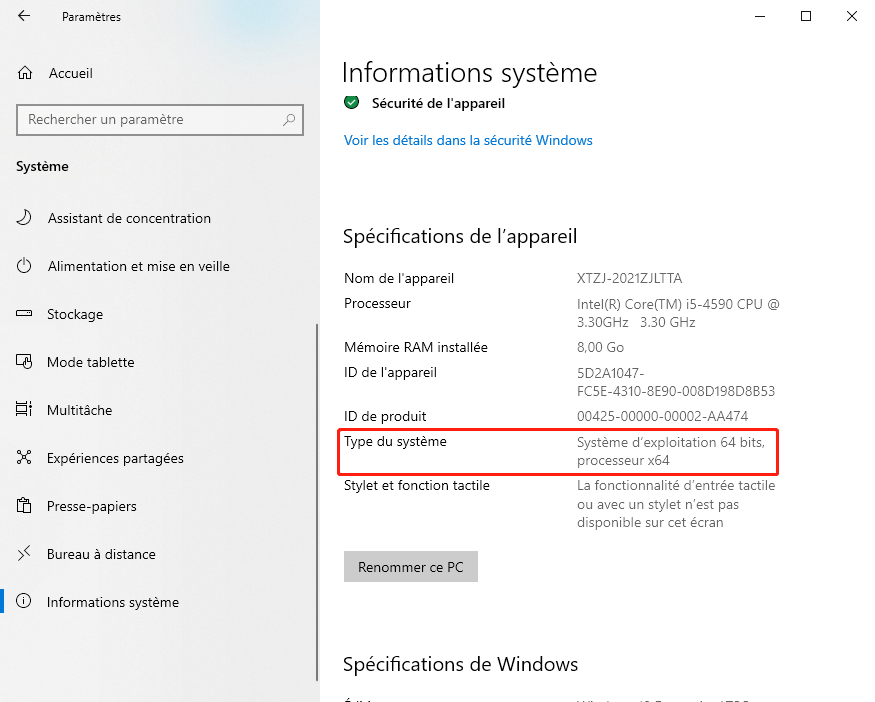Image resolution: width=875 pixels, height=702 pixels.
Task: Click the back arrow icon
Action: 24,16
